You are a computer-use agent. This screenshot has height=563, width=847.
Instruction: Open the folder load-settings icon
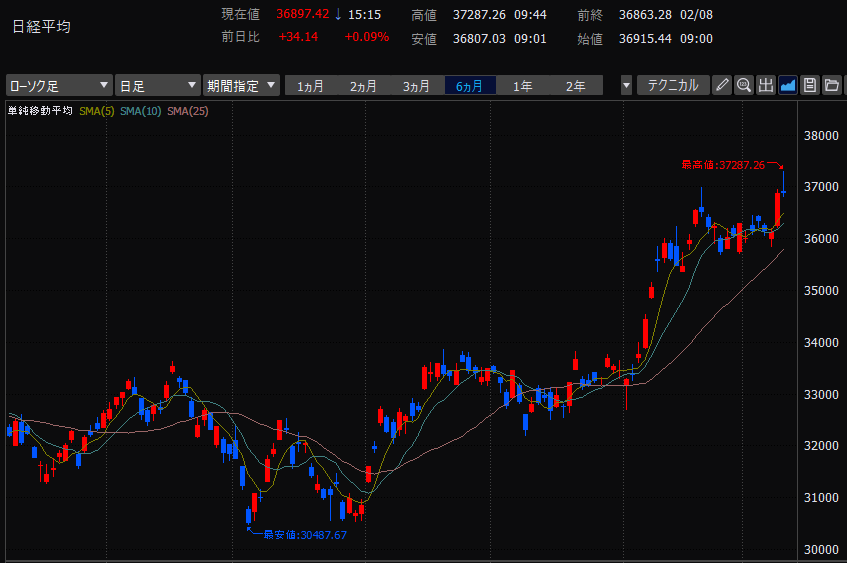[x=832, y=85]
